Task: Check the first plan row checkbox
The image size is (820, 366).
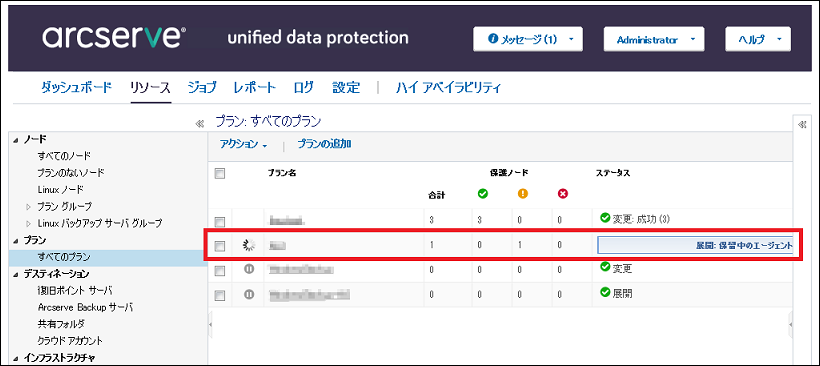Action: (x=220, y=222)
